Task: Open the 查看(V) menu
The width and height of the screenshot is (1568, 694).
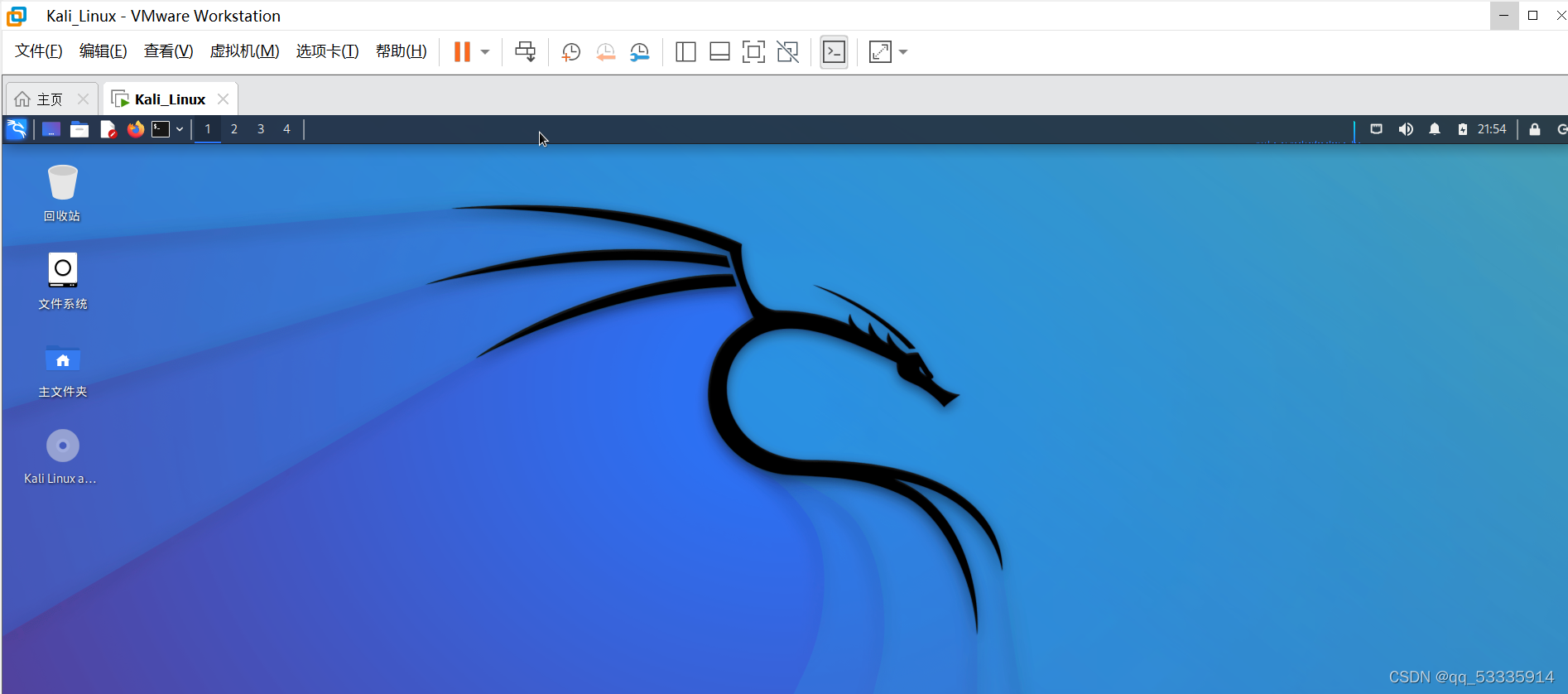Action: pyautogui.click(x=168, y=51)
